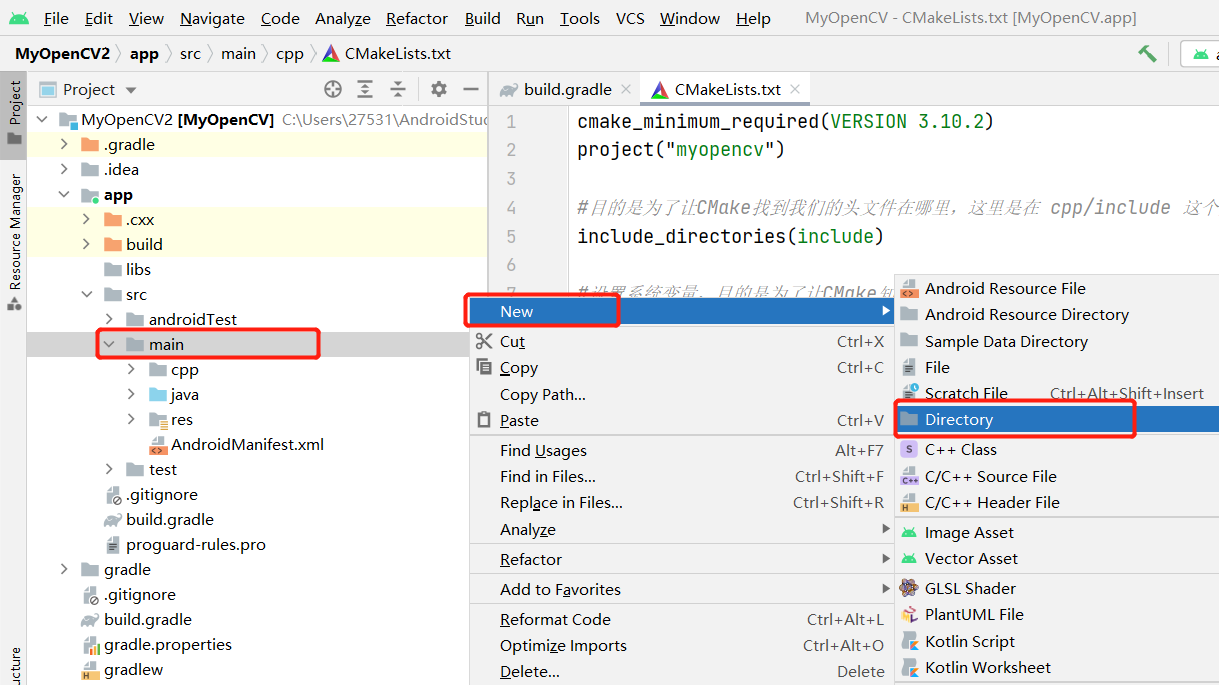
Task: Click the Make Project hammer icon
Action: coord(1147,54)
